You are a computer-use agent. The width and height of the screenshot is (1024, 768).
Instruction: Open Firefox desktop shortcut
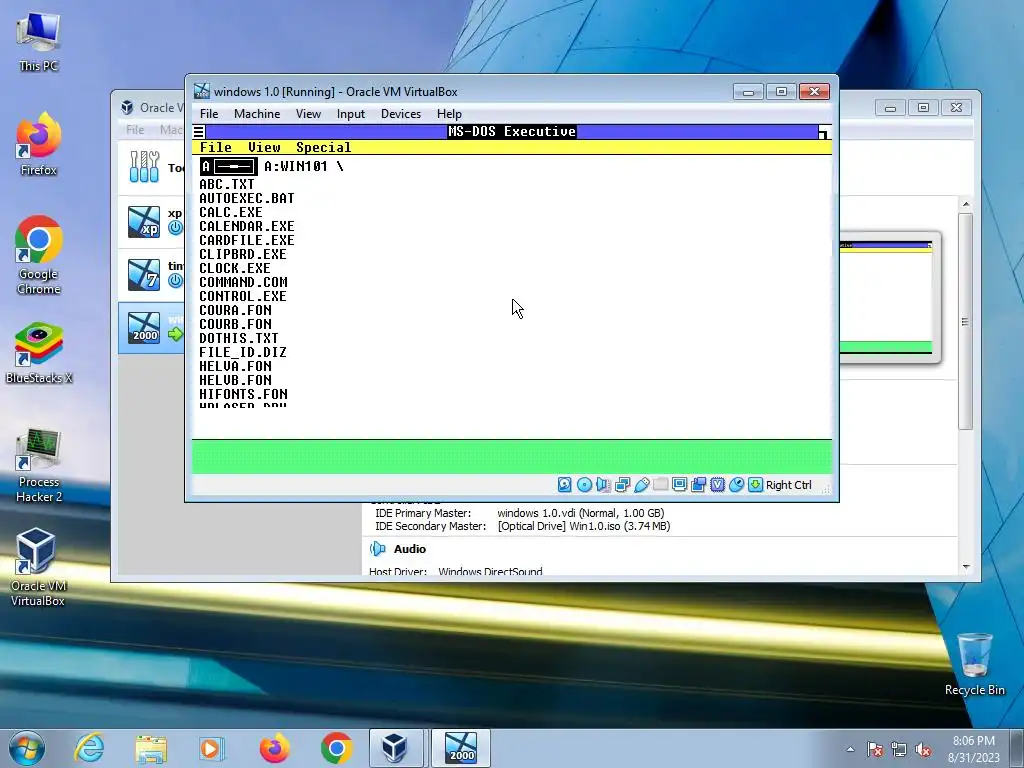coord(39,144)
